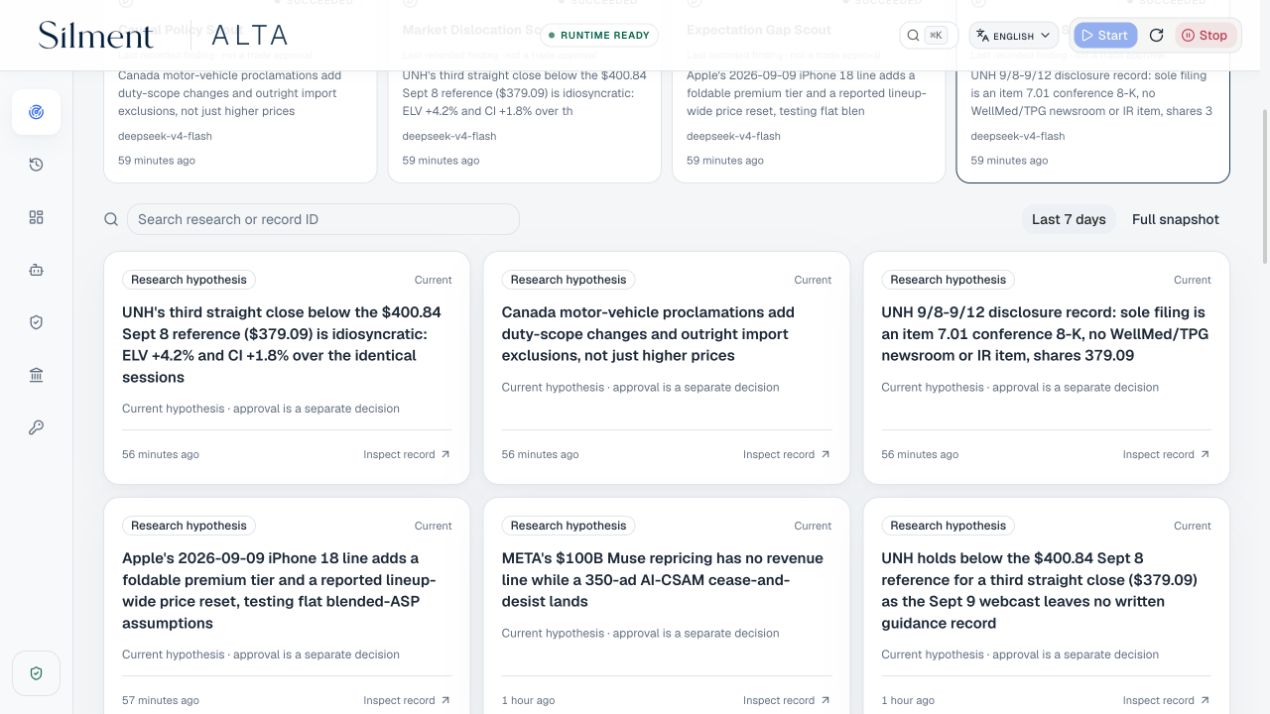Click '57 minutes ago' on Apple iPhone 18 card
This screenshot has height=714, width=1270.
click(160, 700)
